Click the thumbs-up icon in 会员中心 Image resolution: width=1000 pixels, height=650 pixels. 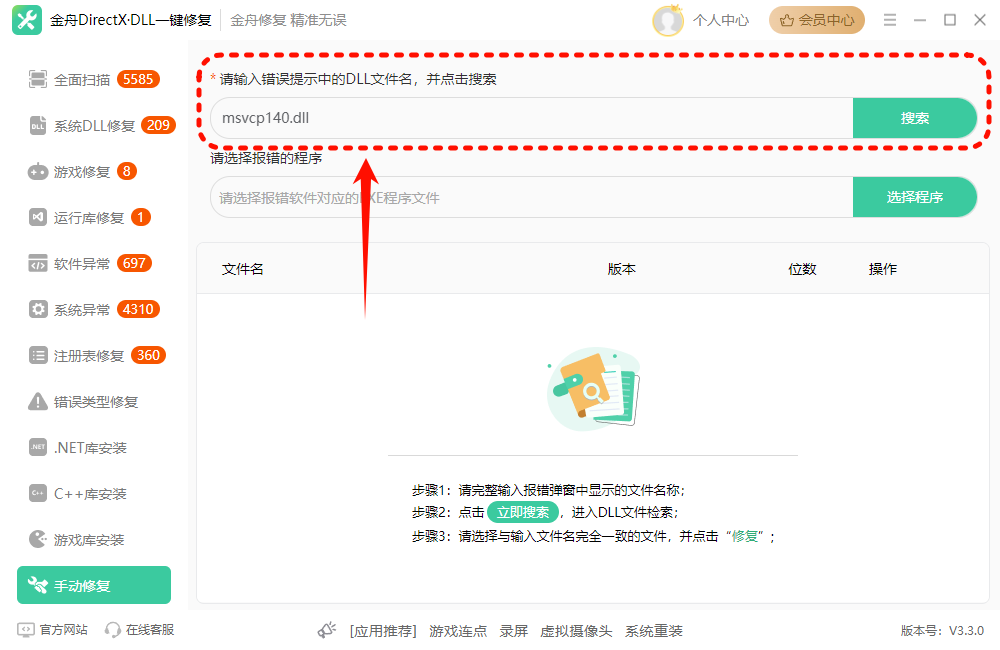(787, 20)
